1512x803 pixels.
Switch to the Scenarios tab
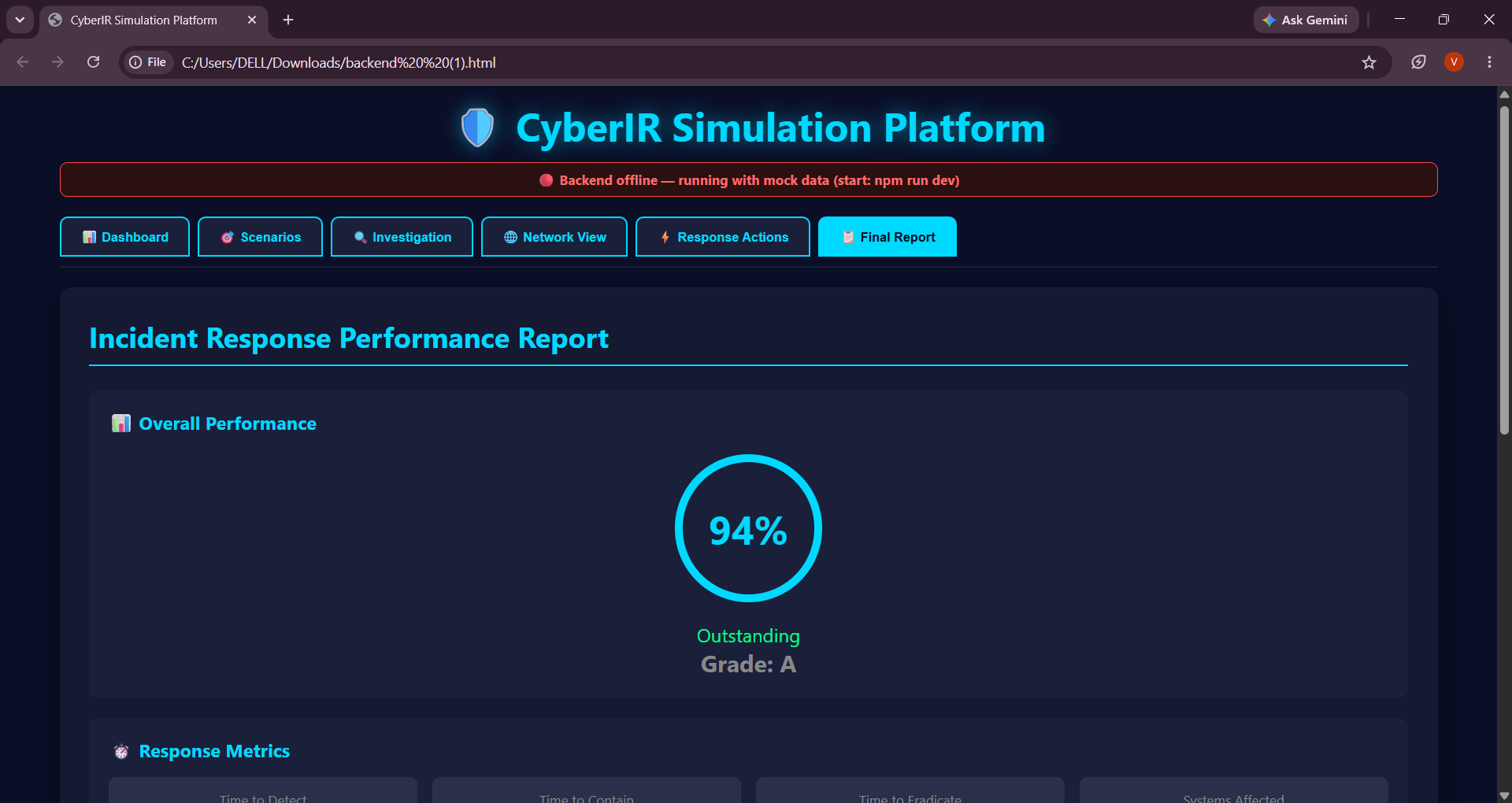click(x=260, y=237)
